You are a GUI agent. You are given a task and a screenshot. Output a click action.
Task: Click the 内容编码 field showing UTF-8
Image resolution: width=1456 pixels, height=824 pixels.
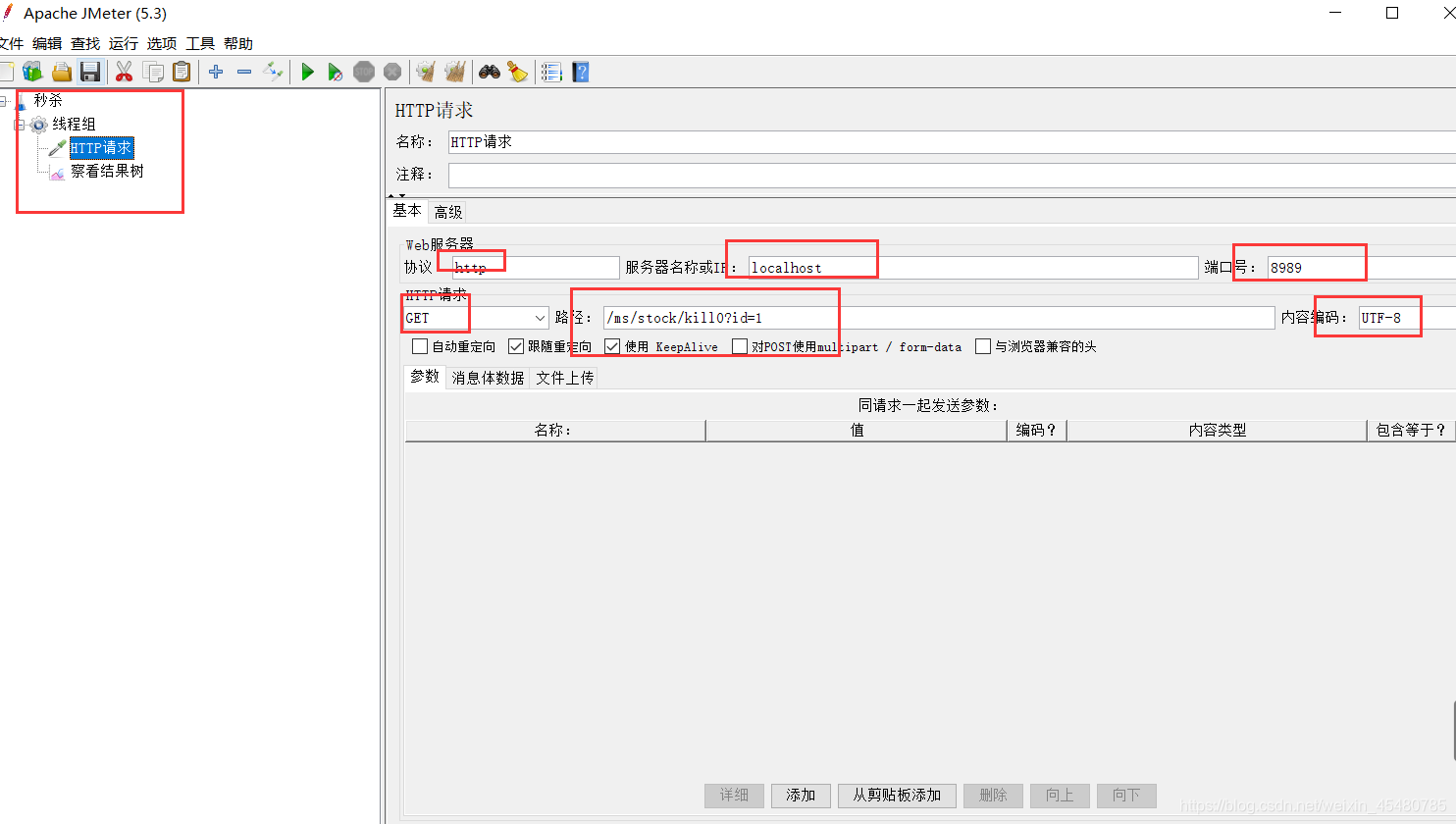(x=1407, y=318)
